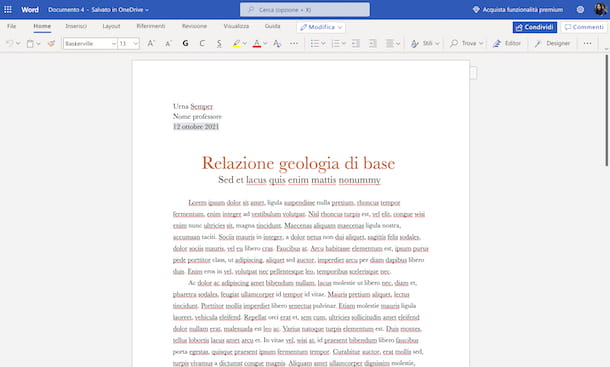Expand the Undo dropdown arrow
610x367 pixels.
click(18, 44)
